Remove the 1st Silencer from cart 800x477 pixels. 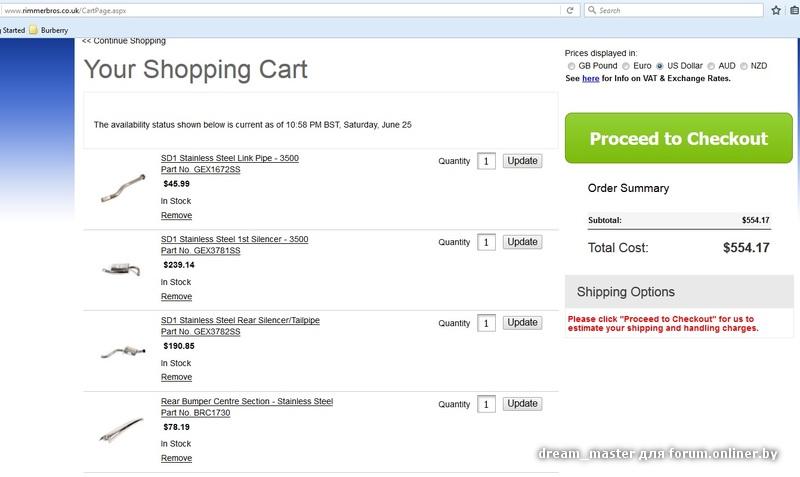176,297
